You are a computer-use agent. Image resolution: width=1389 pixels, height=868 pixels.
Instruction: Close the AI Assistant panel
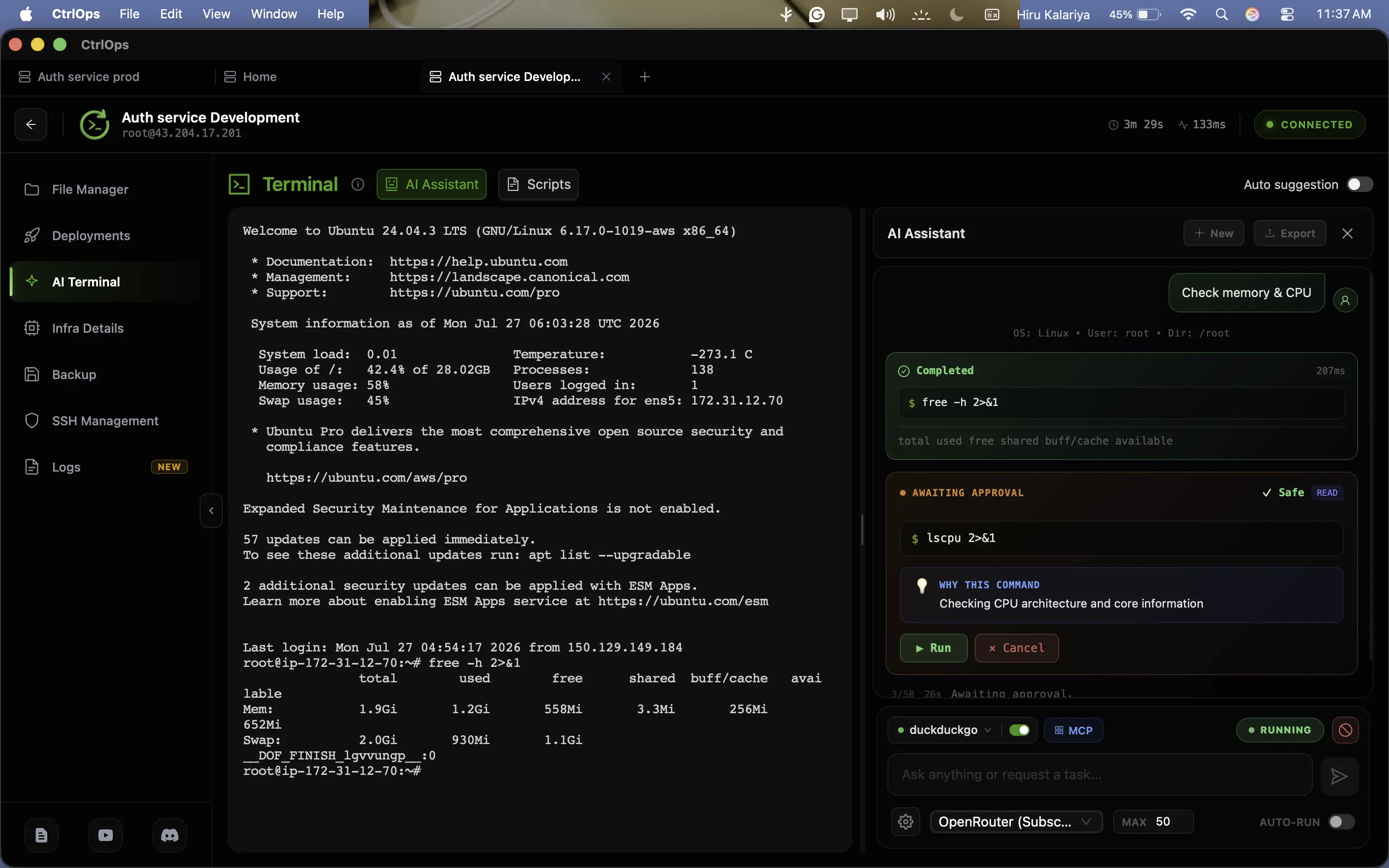point(1348,233)
